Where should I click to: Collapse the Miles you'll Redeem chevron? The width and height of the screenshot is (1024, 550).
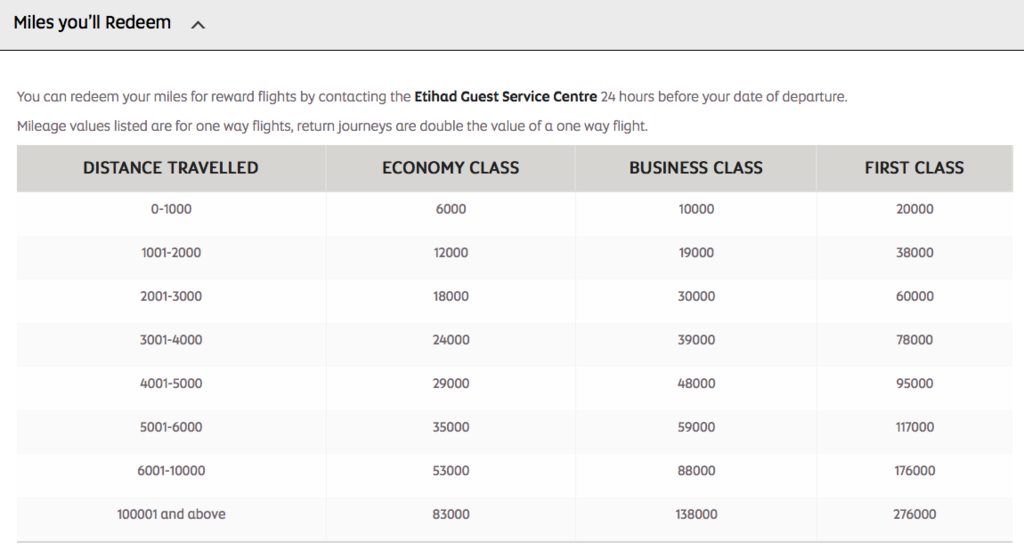tap(198, 25)
